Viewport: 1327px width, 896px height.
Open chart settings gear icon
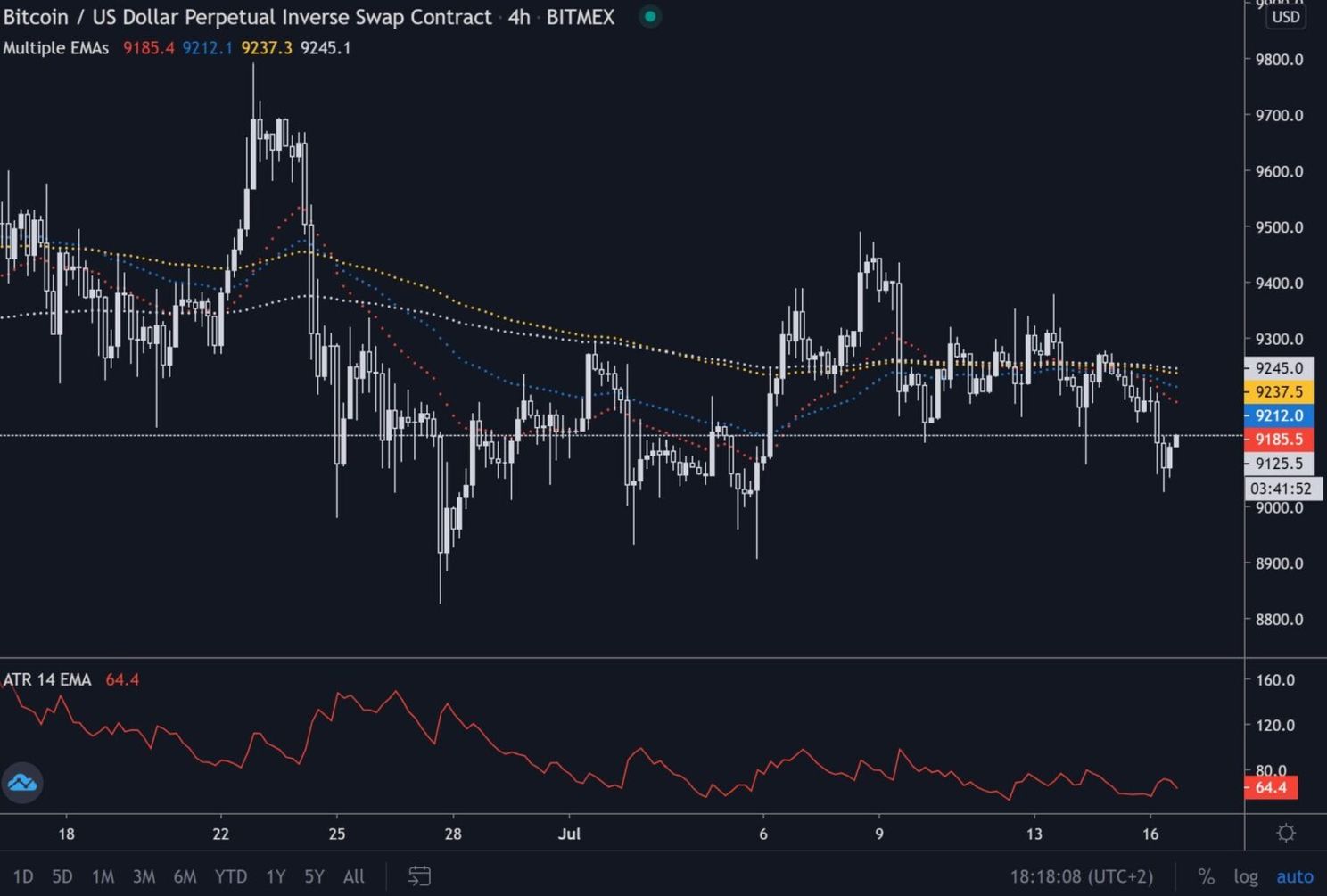(x=1286, y=833)
